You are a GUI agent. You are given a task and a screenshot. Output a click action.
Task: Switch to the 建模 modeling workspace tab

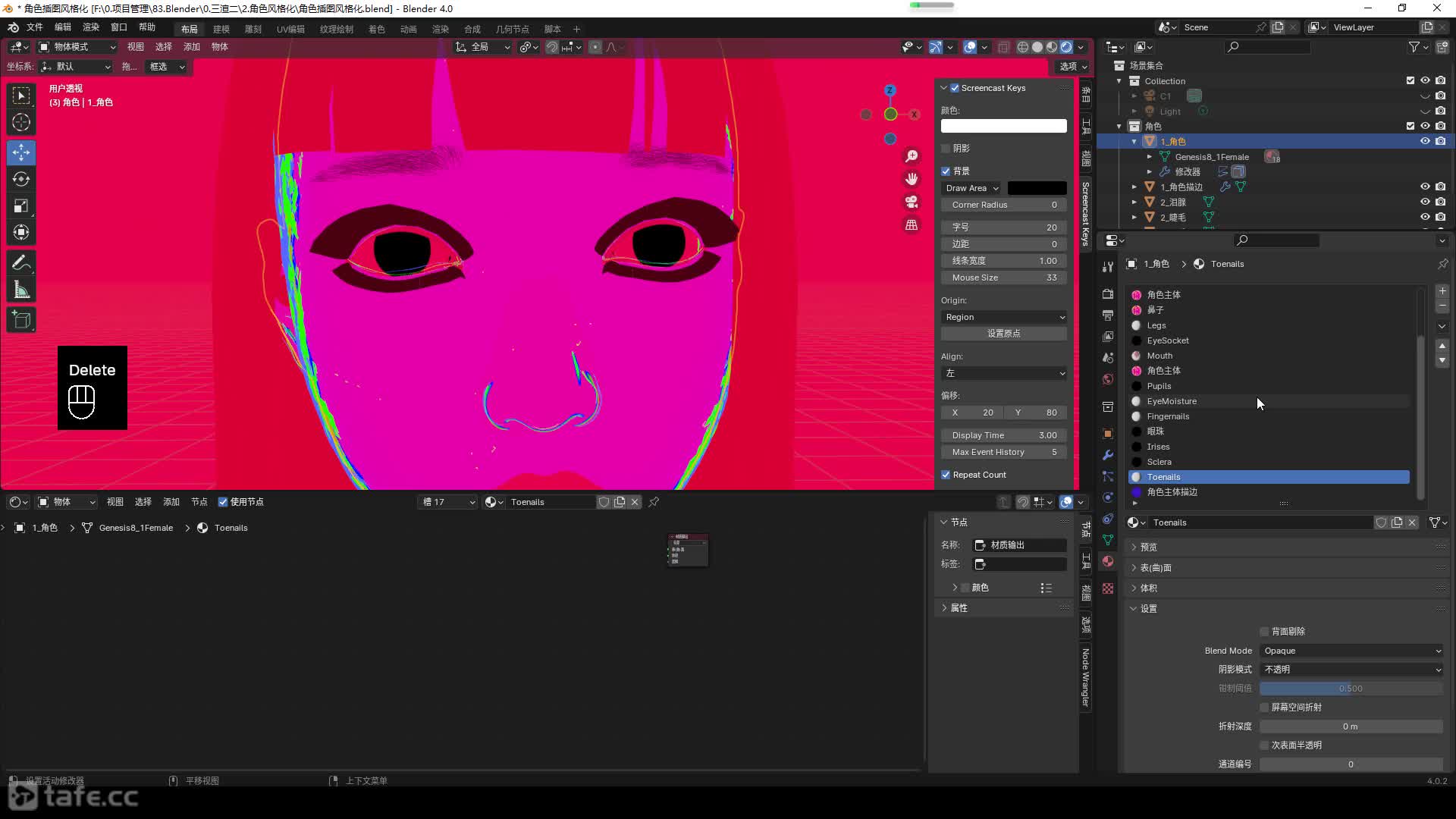click(221, 29)
